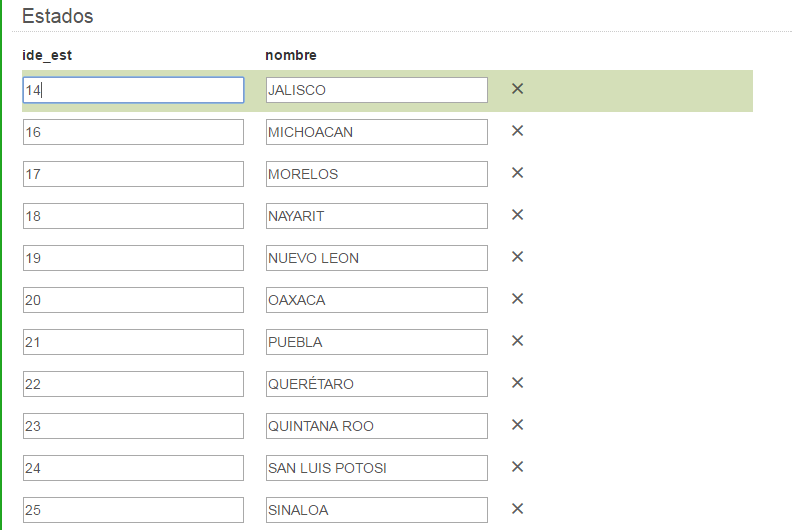Delete the NUEVO LEON row

click(x=518, y=257)
